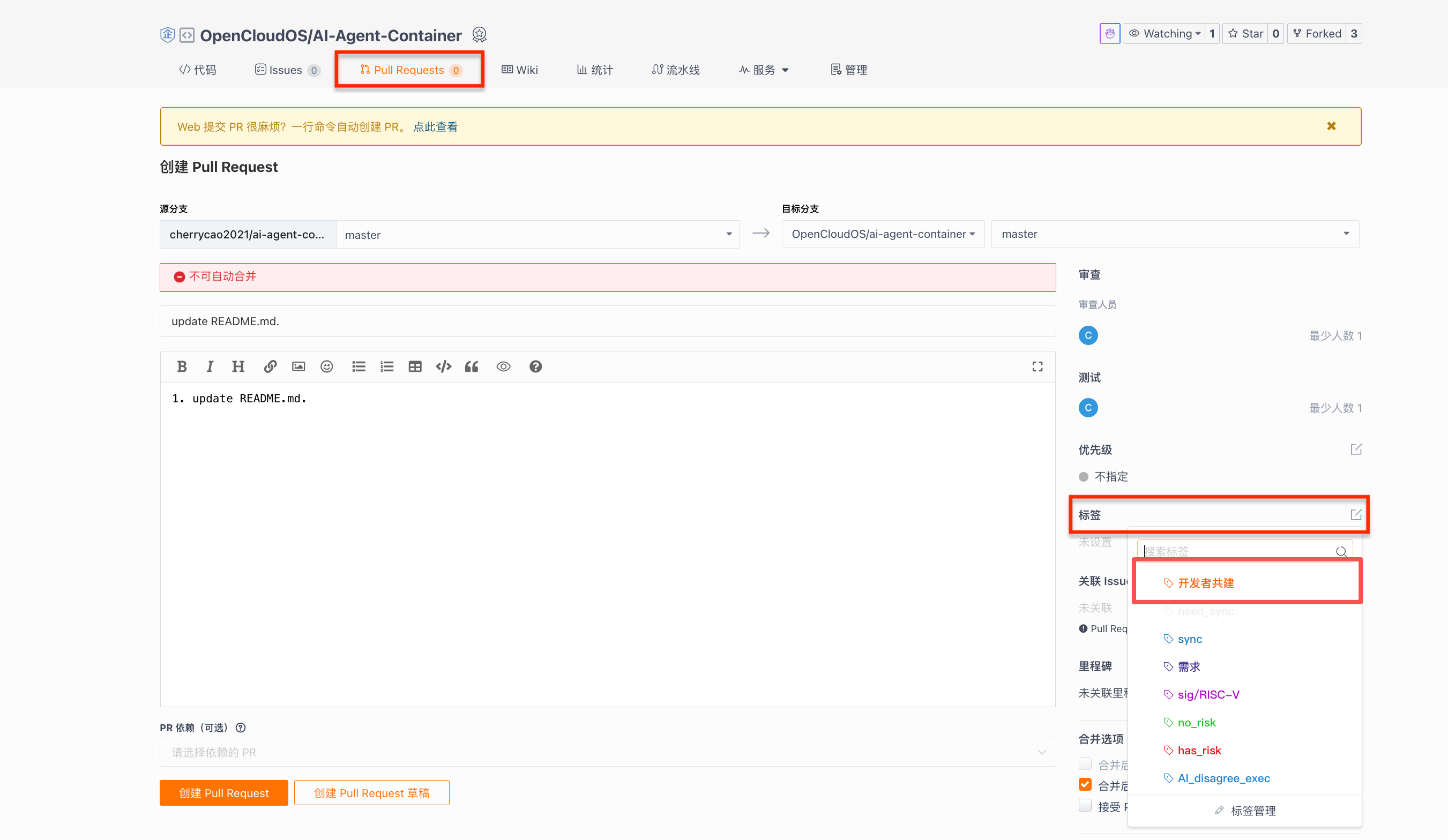1448x840 pixels.
Task: Insert a link using the editor toolbar
Action: point(270,366)
